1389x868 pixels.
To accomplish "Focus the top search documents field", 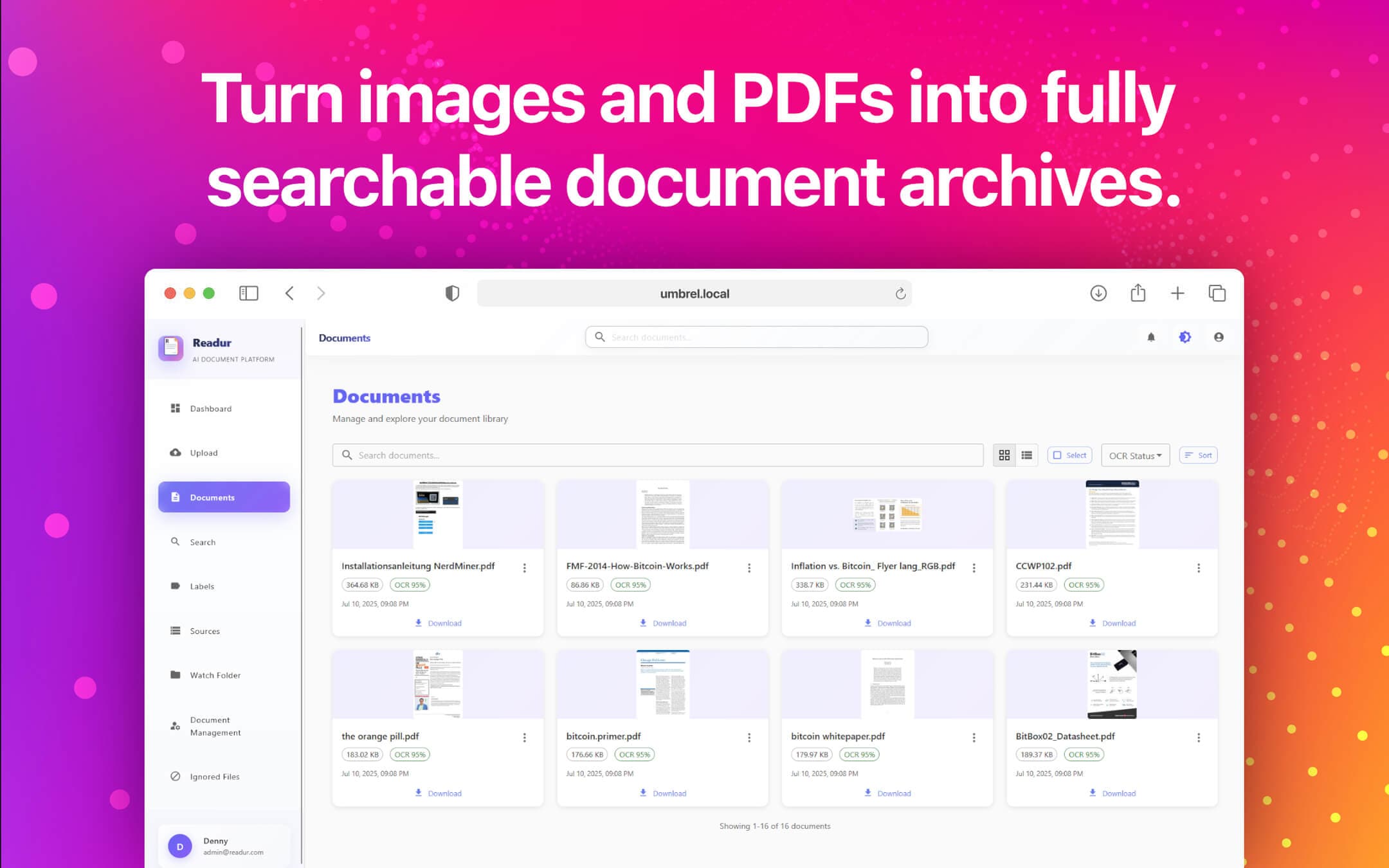I will (x=756, y=337).
